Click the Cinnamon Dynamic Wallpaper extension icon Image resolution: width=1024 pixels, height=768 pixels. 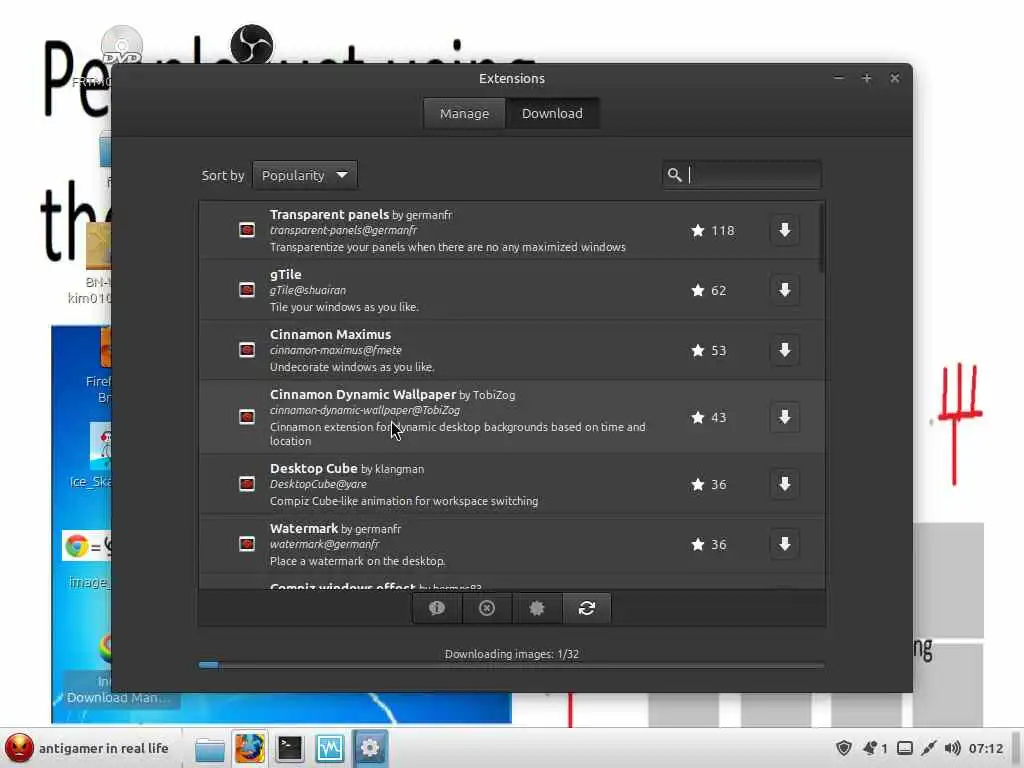[x=247, y=417]
